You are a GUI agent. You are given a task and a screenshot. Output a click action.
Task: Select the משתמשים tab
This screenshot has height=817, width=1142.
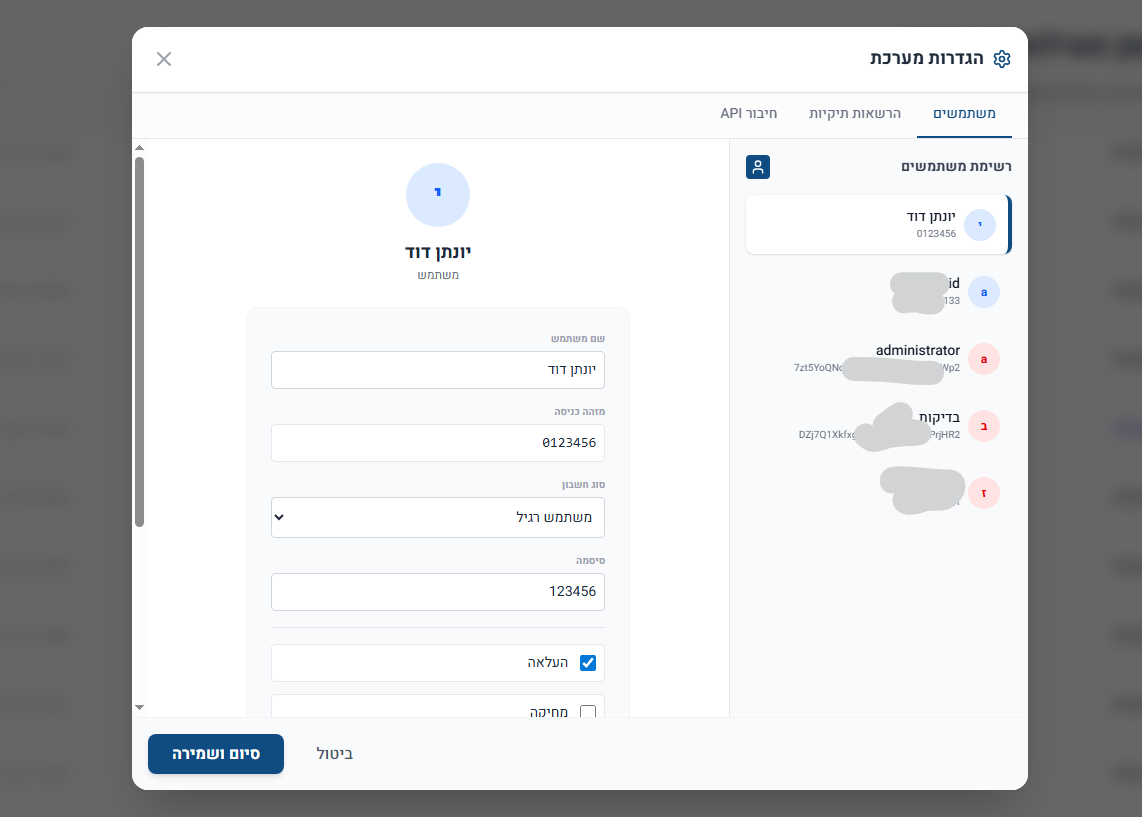pos(964,114)
